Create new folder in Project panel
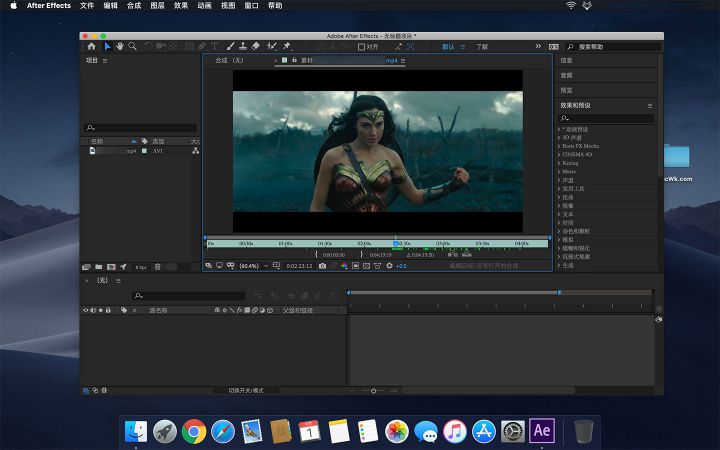This screenshot has height=450, width=720. (x=99, y=267)
